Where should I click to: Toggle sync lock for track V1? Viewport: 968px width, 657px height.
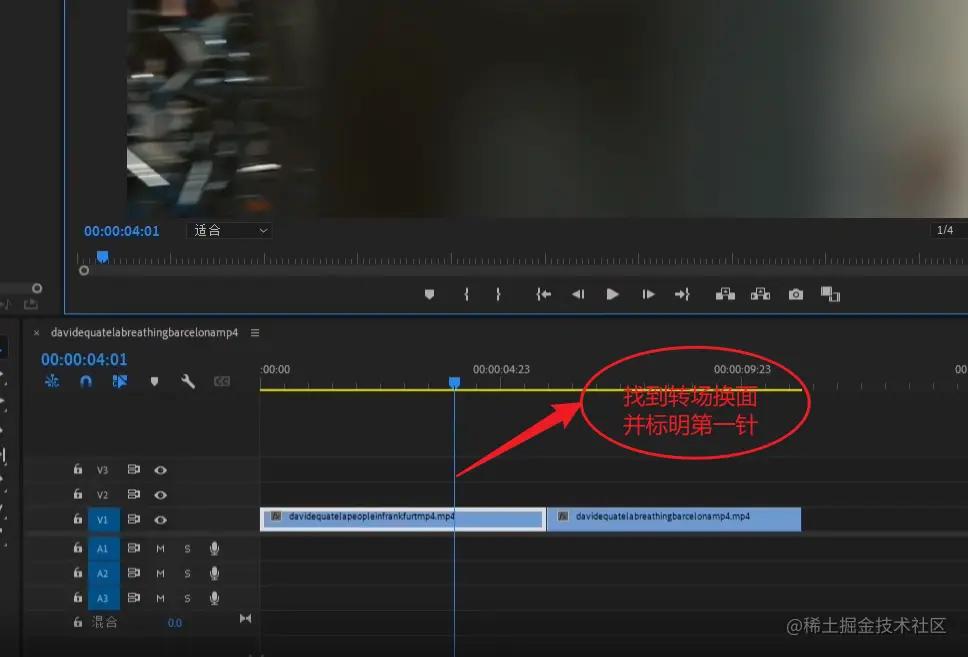tap(133, 519)
